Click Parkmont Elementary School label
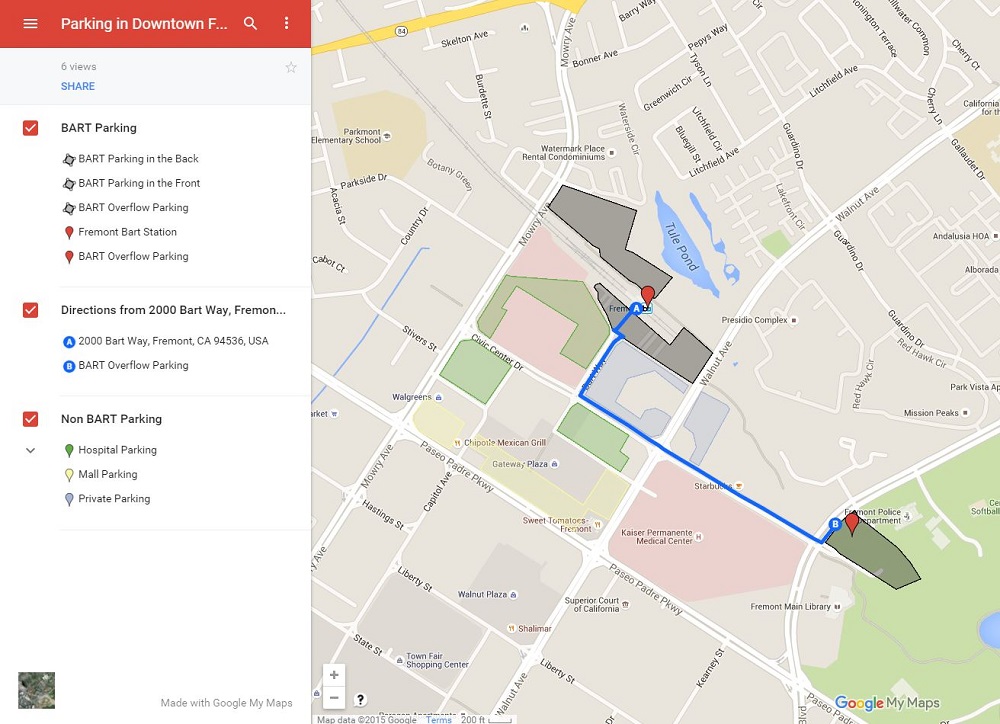This screenshot has height=724, width=1000. (x=347, y=136)
